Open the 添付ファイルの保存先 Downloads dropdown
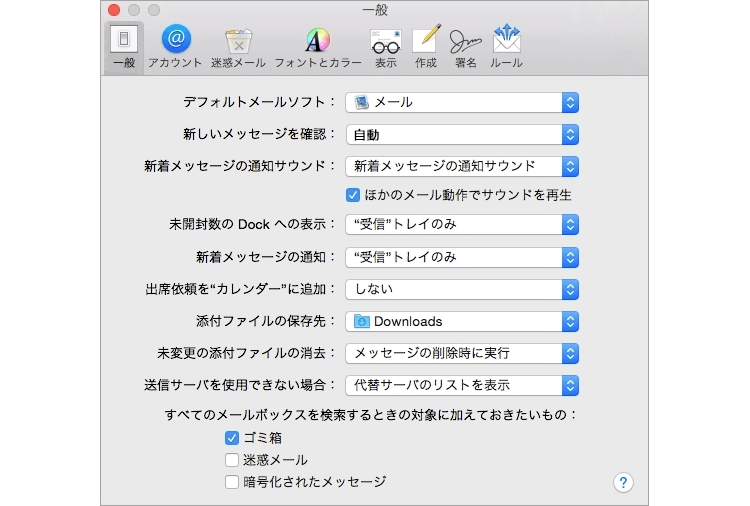The image size is (750, 506). 462,321
